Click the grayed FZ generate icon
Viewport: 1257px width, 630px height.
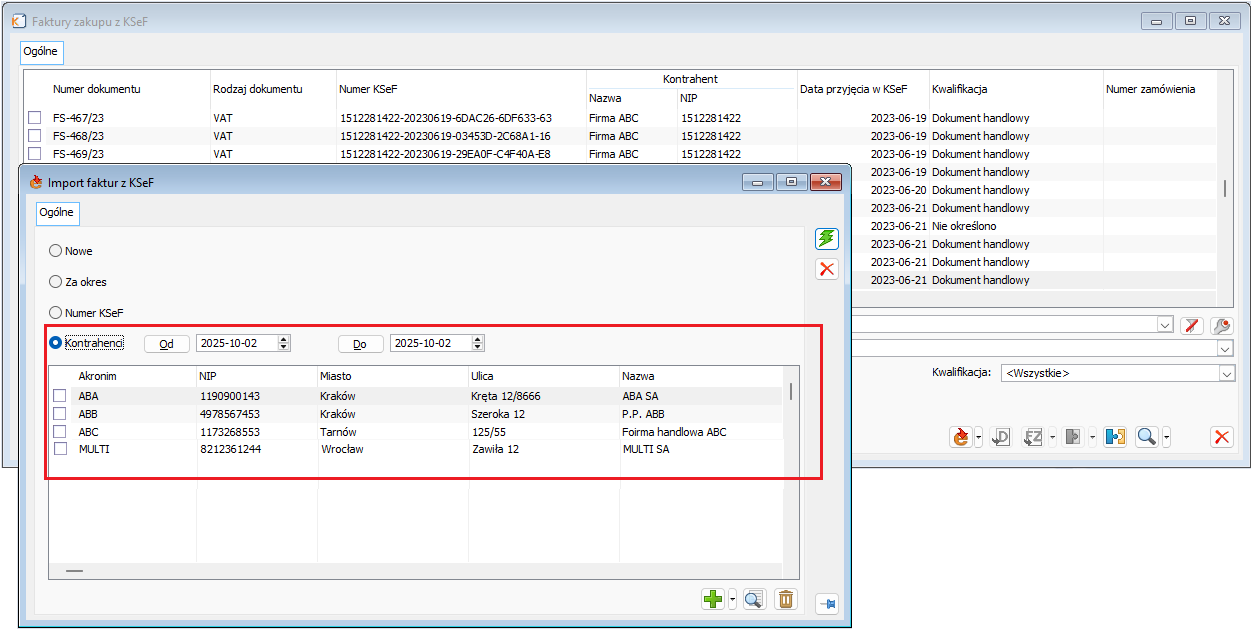[1033, 437]
